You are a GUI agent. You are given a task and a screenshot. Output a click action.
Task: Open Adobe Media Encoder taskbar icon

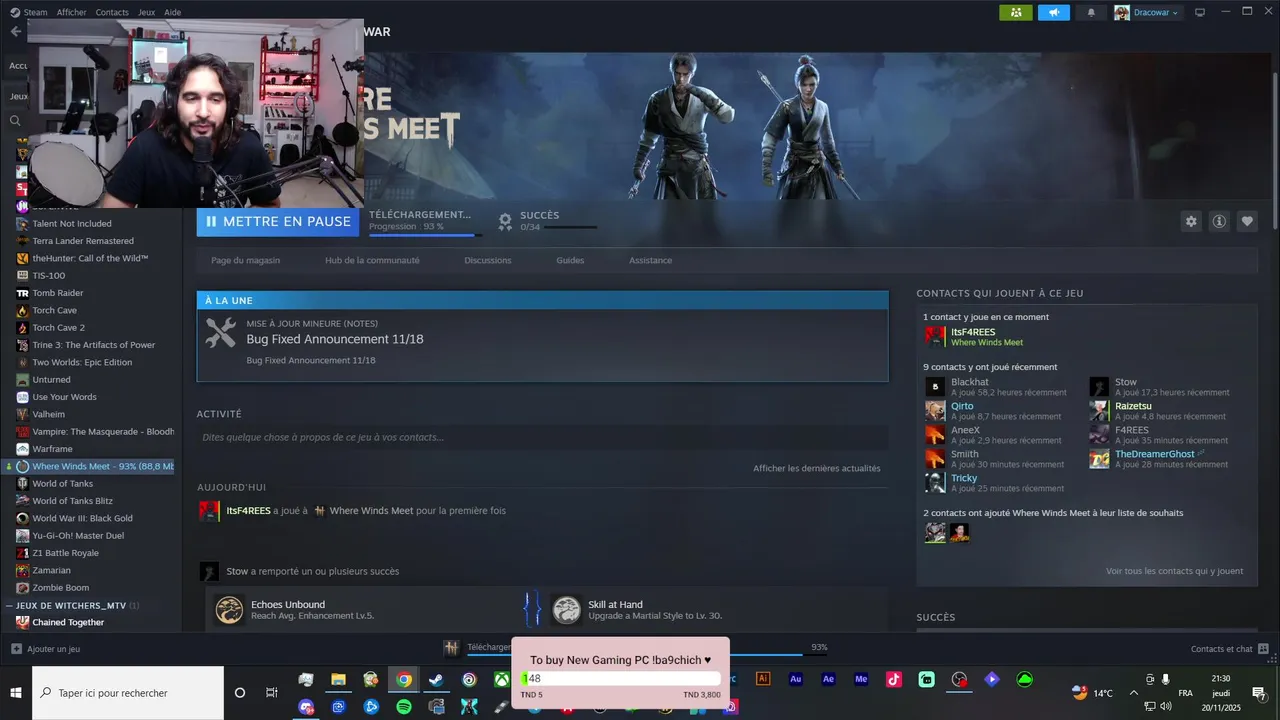[x=861, y=679]
